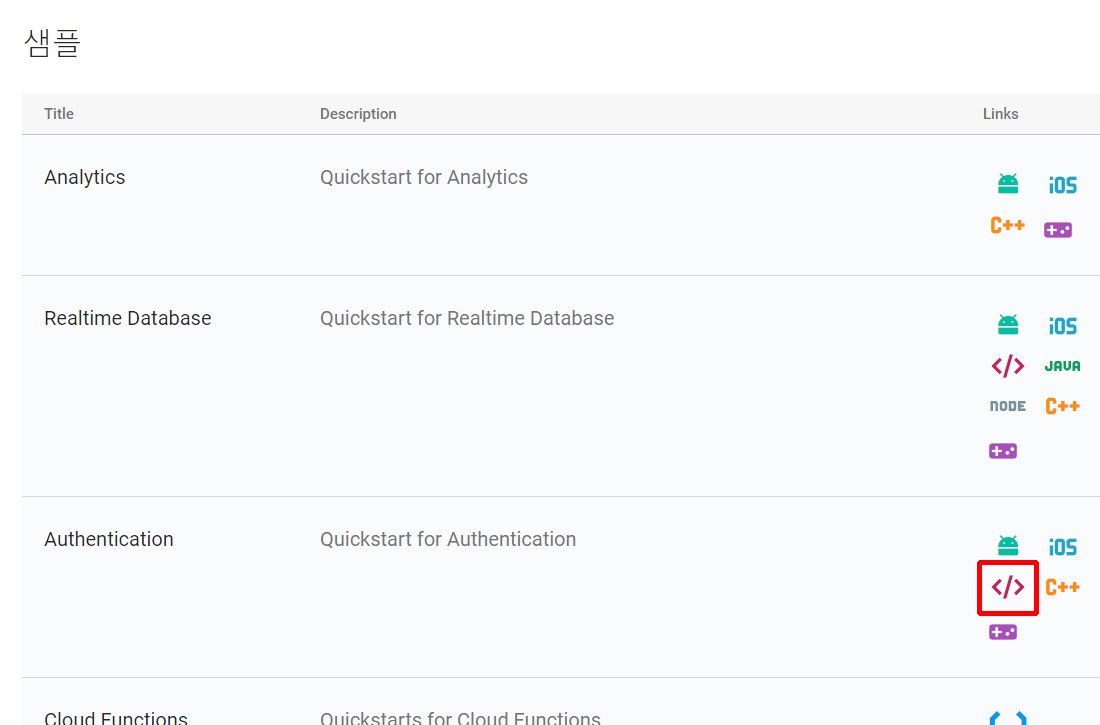The image size is (1100, 725).
Task: Open C++ sample for Realtime Database
Action: coord(1062,406)
